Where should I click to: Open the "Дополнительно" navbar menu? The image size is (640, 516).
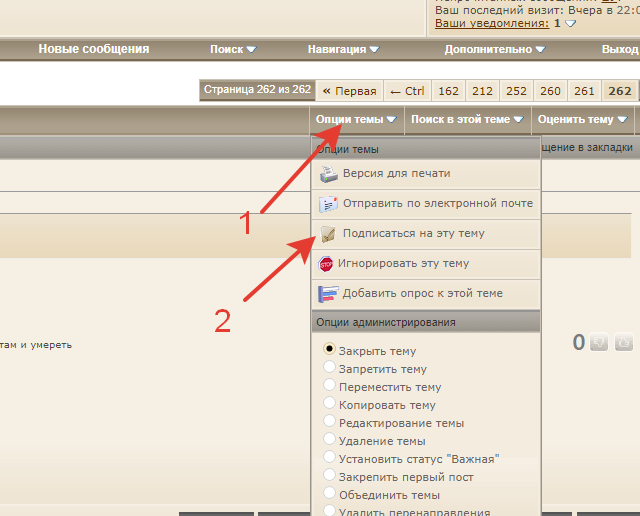494,49
